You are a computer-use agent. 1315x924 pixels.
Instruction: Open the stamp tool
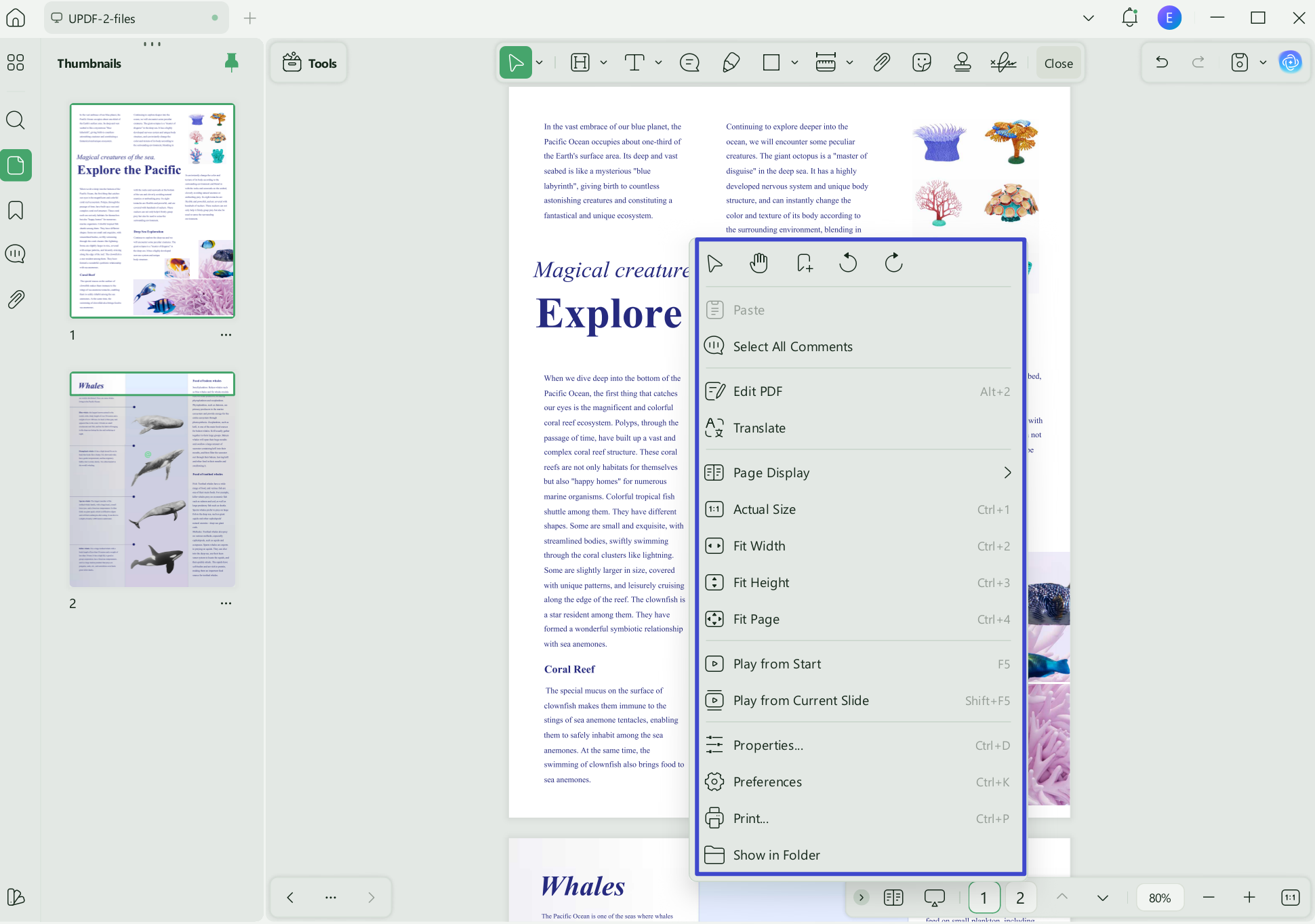click(963, 63)
